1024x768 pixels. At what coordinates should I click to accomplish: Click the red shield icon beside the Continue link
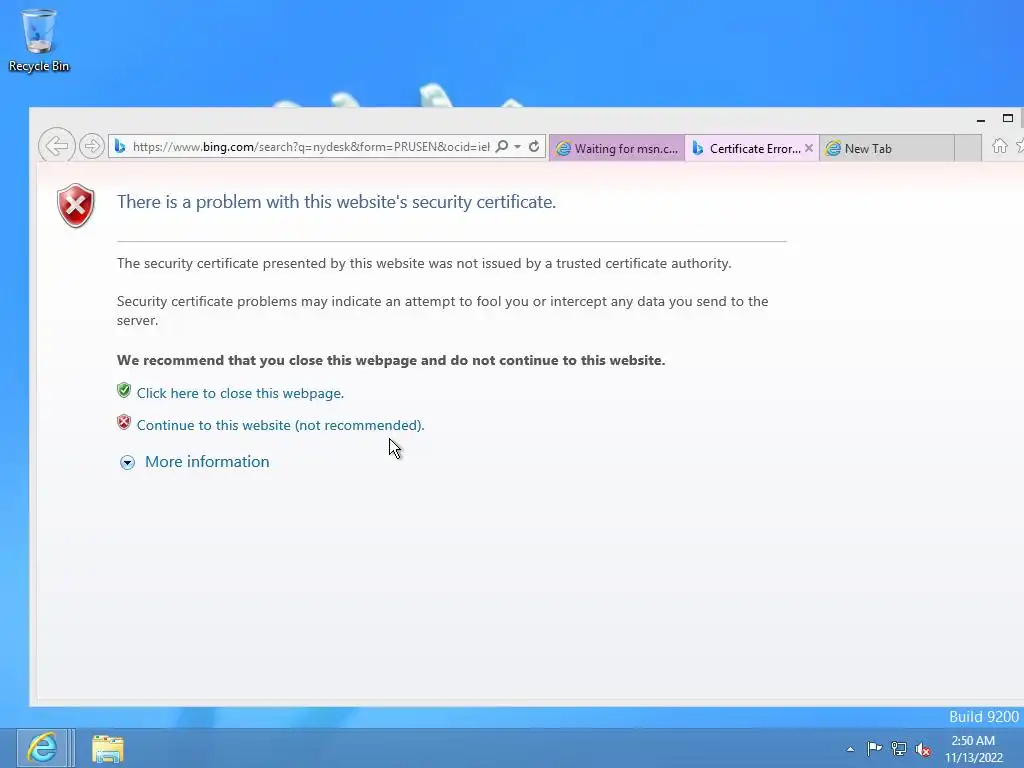pyautogui.click(x=124, y=423)
